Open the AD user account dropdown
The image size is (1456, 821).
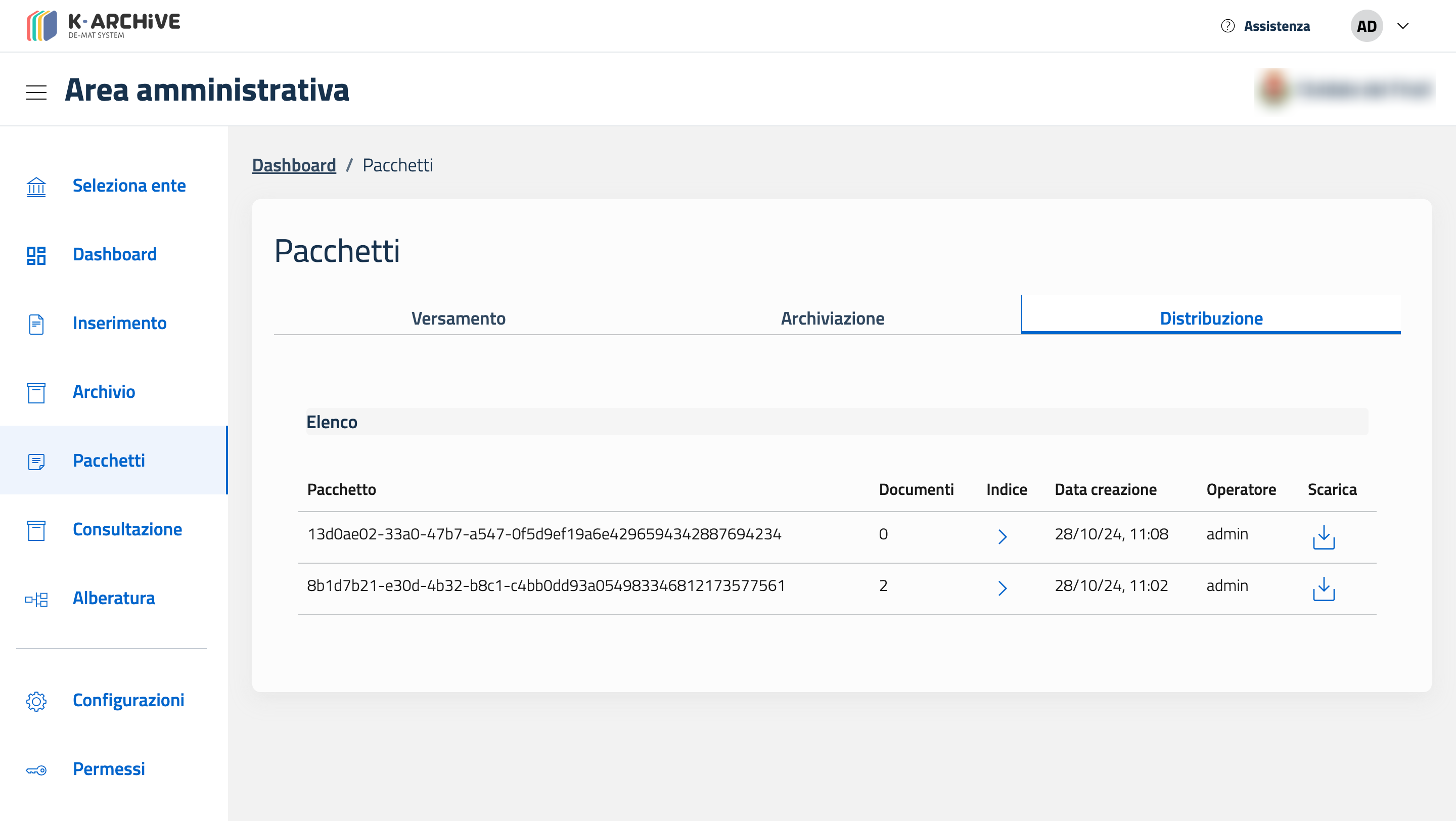pyautogui.click(x=1403, y=26)
